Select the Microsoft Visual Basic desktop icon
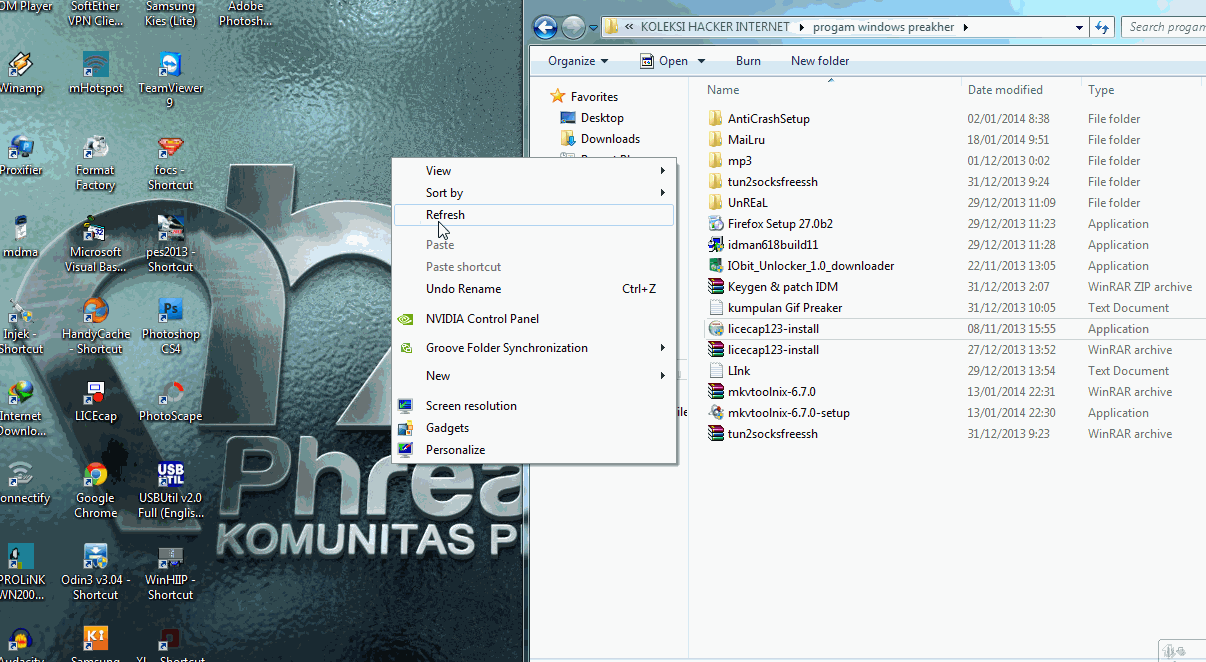The width and height of the screenshot is (1206, 662). point(96,244)
